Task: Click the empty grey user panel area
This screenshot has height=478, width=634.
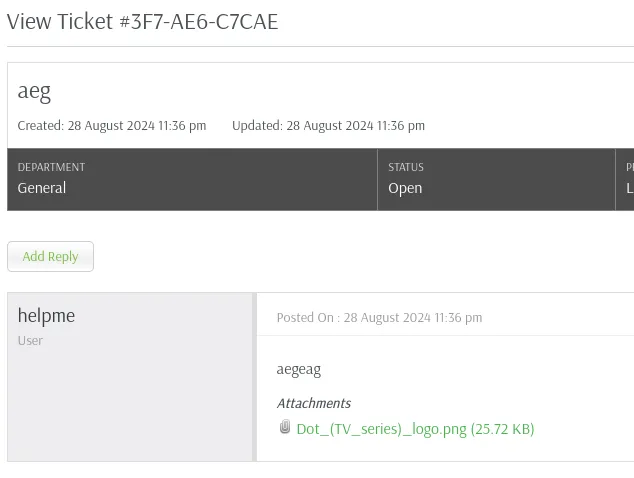Action: click(x=129, y=404)
